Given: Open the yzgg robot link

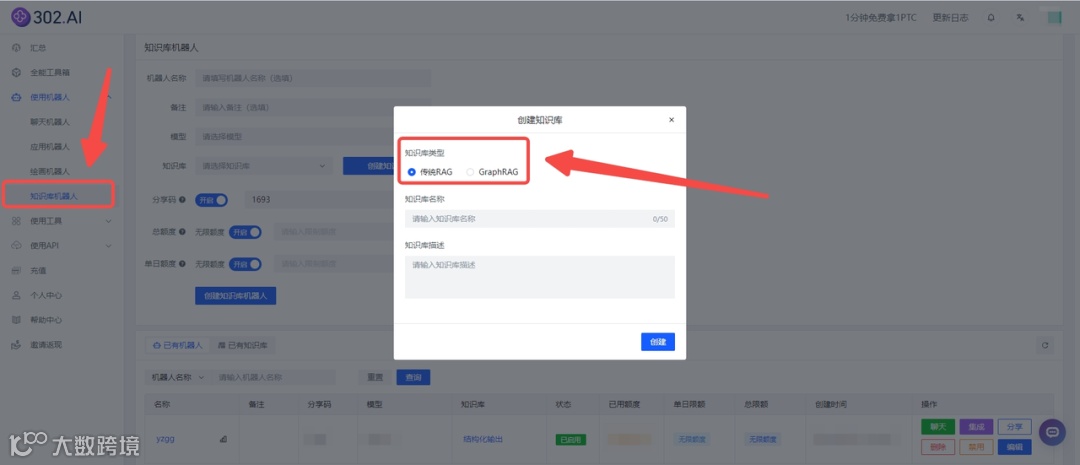Looking at the screenshot, I should point(165,439).
